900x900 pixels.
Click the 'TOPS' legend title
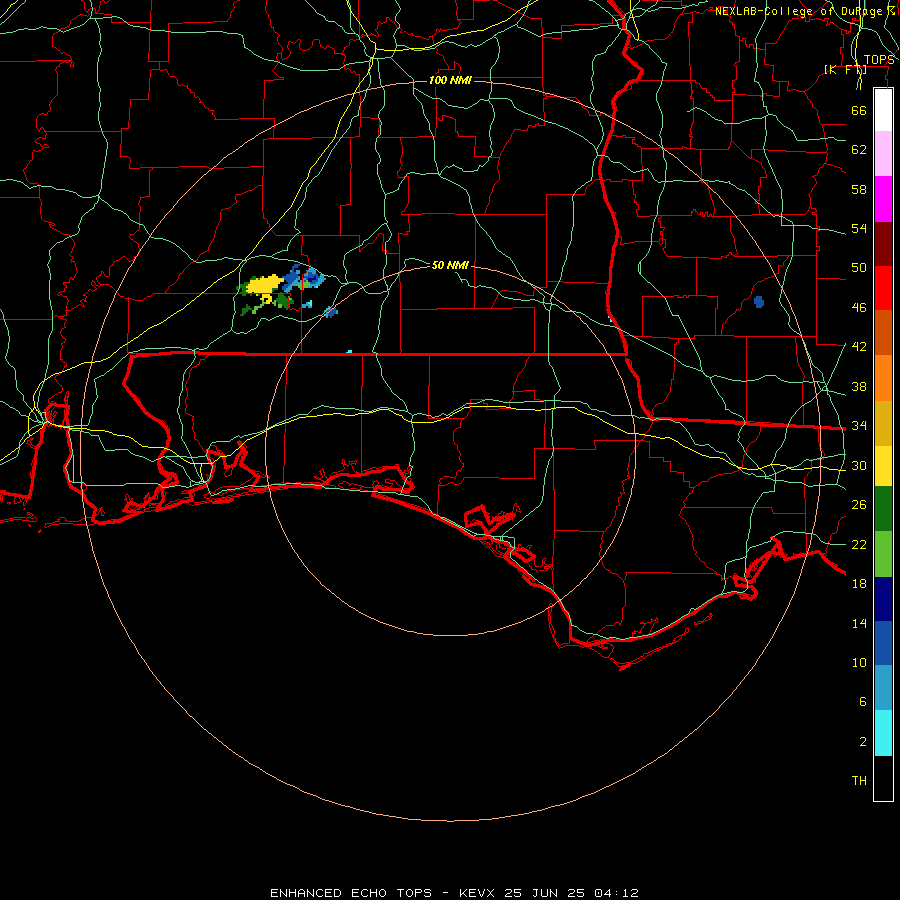point(879,60)
